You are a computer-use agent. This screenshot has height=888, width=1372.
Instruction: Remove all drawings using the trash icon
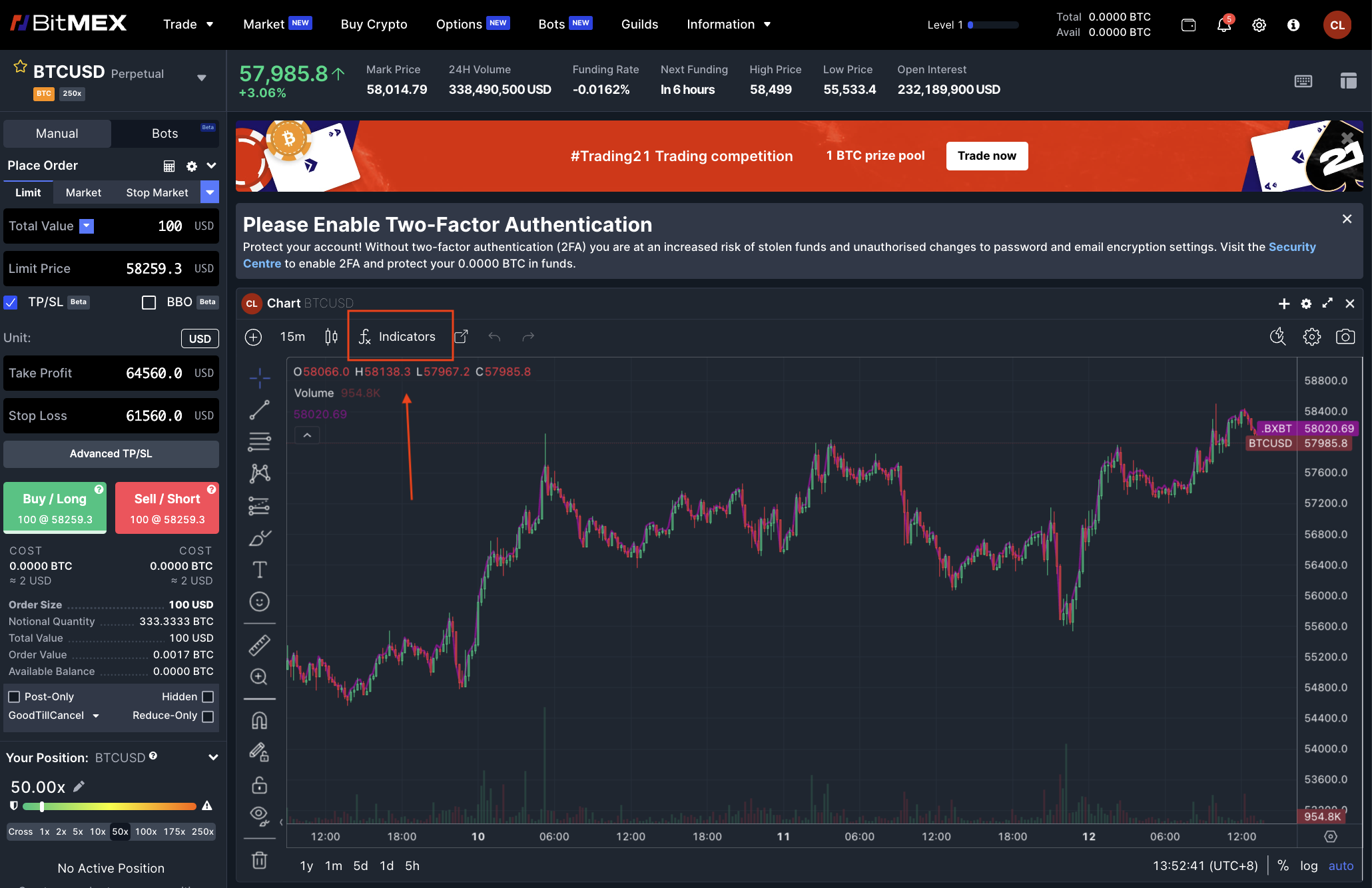259,860
